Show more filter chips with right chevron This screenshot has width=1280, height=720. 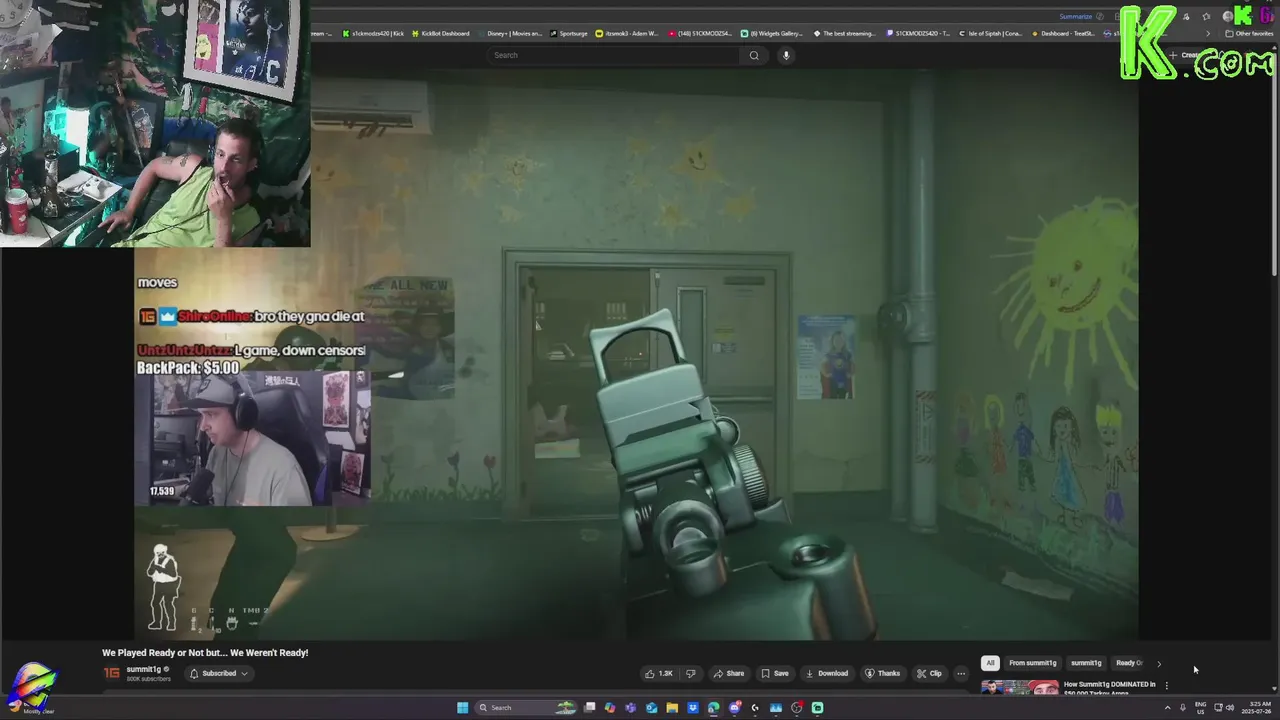pyautogui.click(x=1159, y=663)
